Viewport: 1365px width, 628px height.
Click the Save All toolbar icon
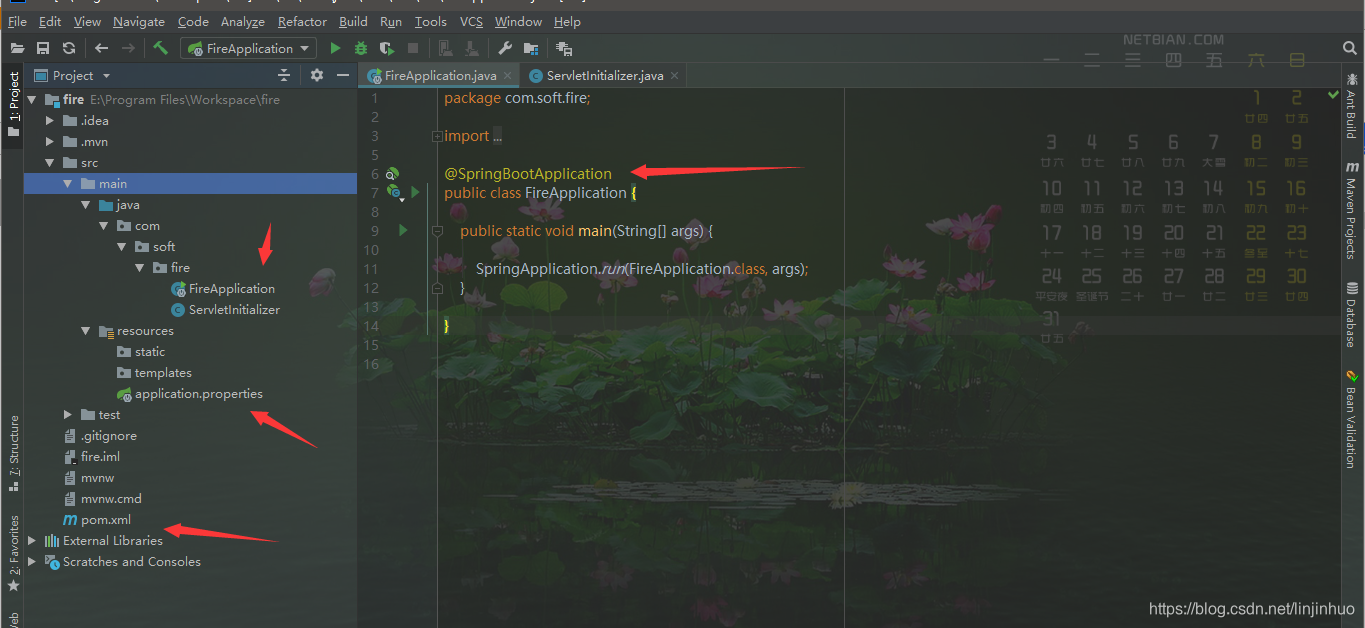pyautogui.click(x=43, y=48)
